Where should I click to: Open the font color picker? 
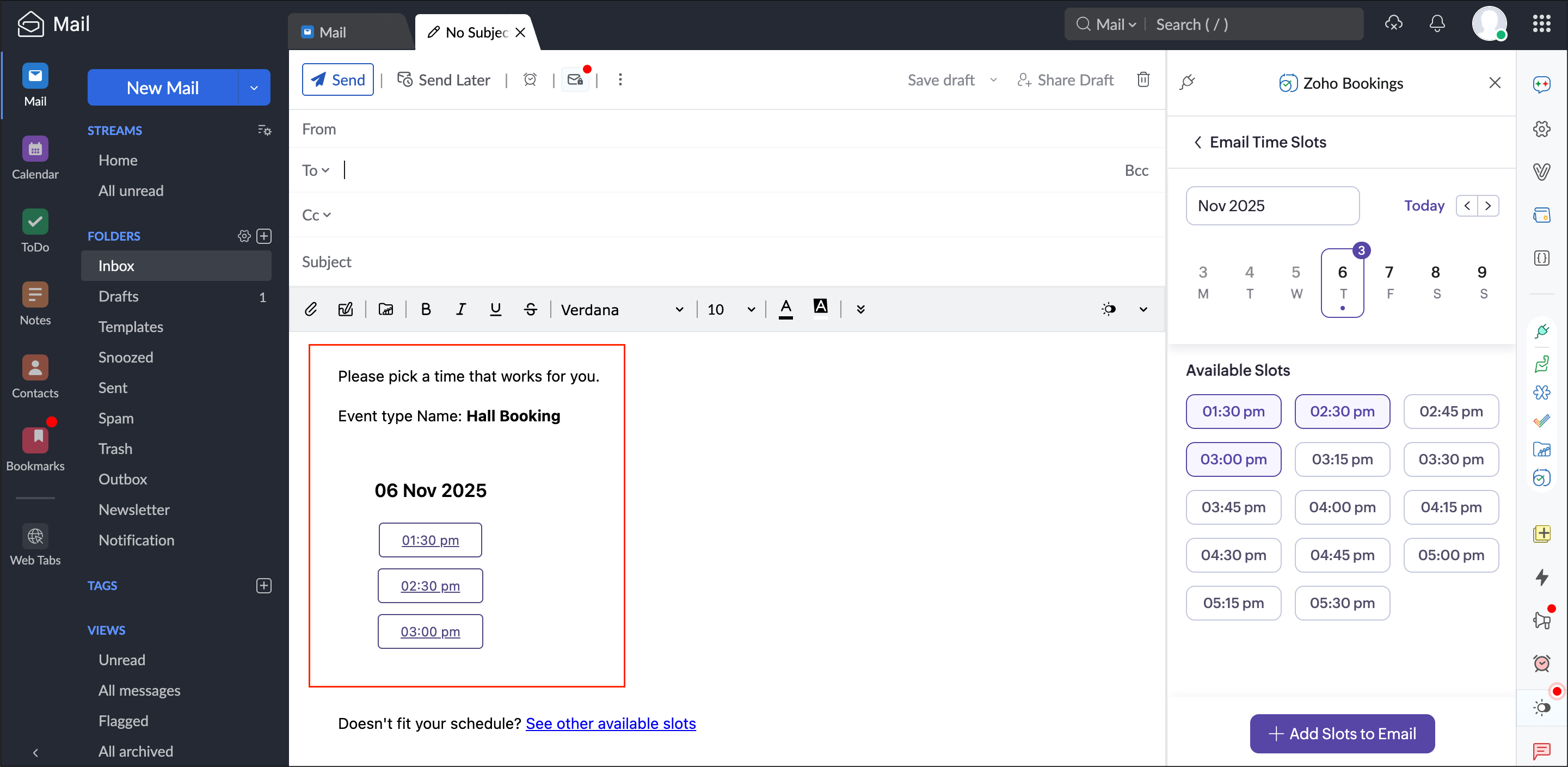[x=785, y=309]
